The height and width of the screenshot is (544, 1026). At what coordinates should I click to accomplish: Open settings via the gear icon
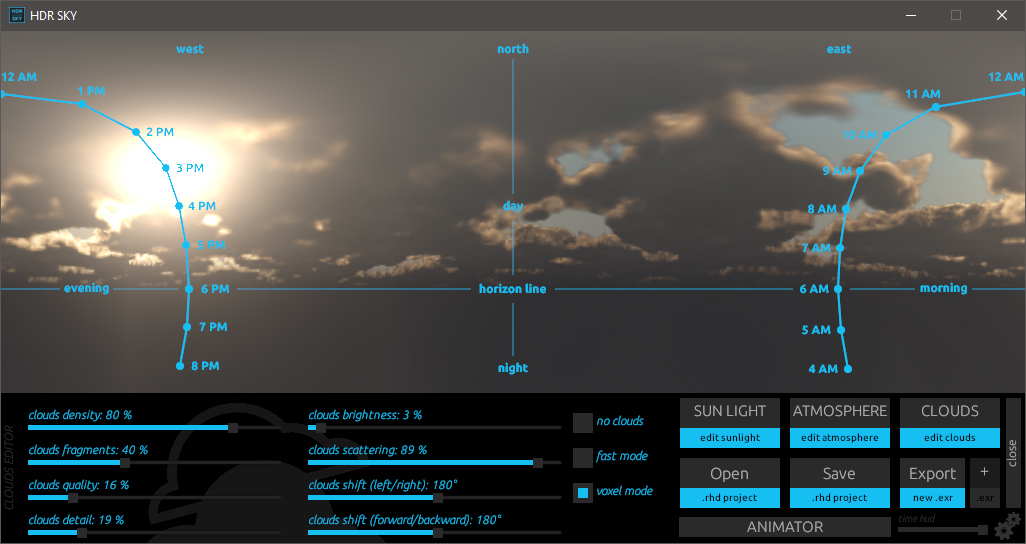pos(1006,526)
